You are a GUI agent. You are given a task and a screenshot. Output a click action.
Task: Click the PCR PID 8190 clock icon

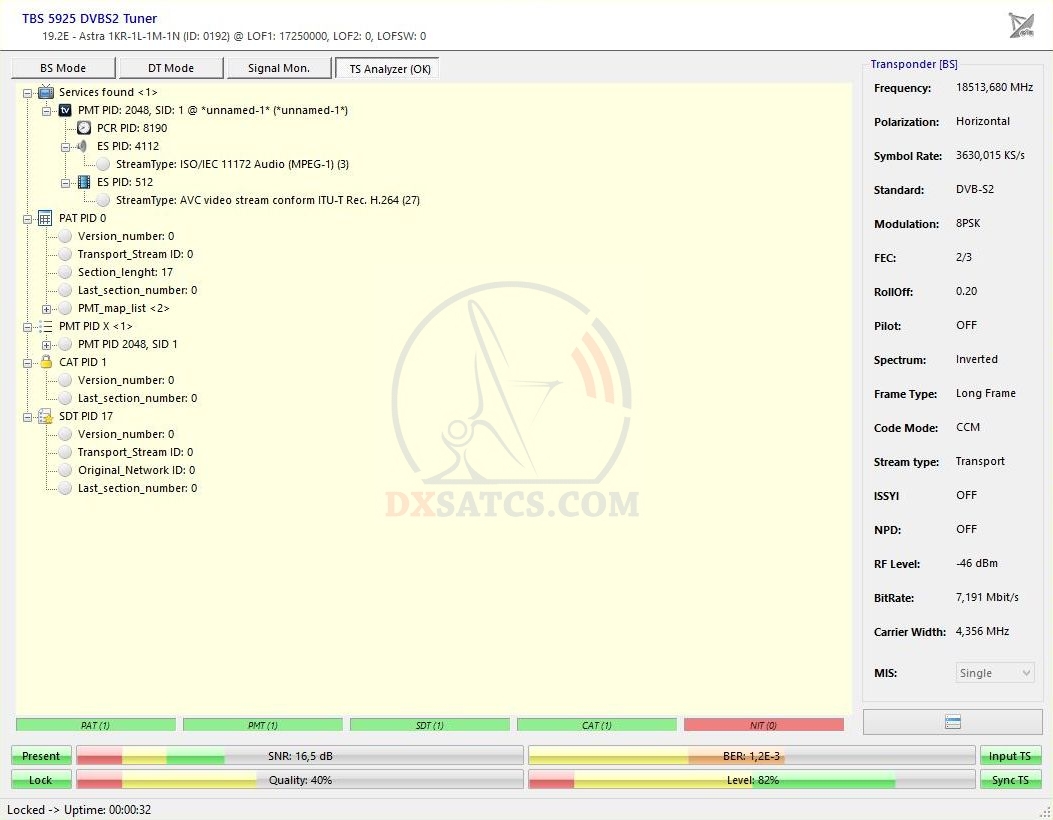pyautogui.click(x=84, y=128)
